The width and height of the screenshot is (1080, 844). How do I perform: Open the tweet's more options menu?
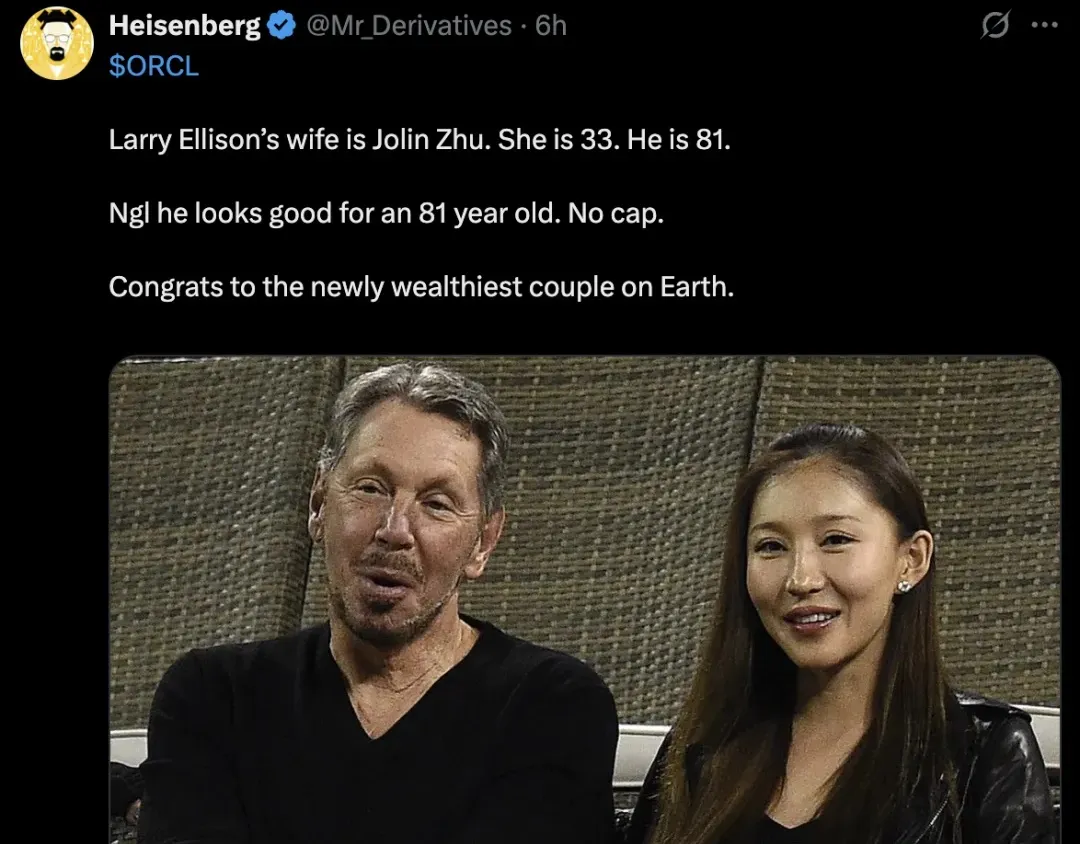[1043, 27]
